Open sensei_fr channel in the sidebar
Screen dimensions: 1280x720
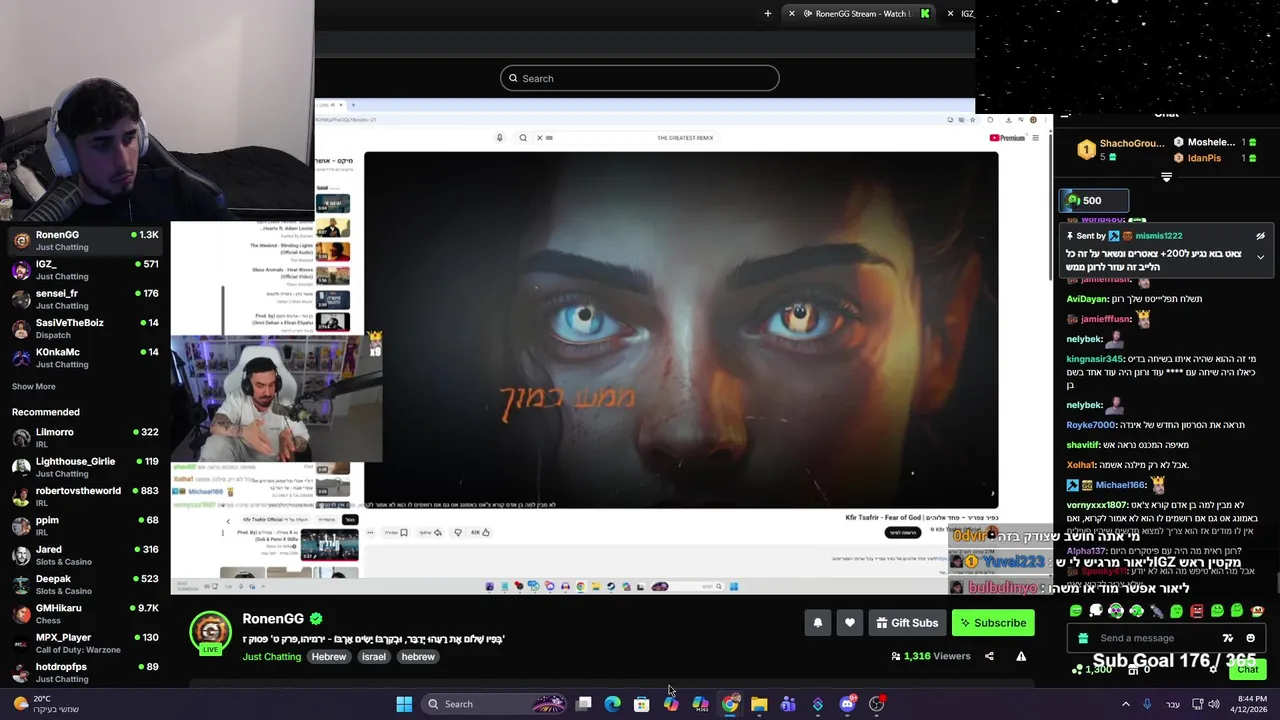(85, 299)
